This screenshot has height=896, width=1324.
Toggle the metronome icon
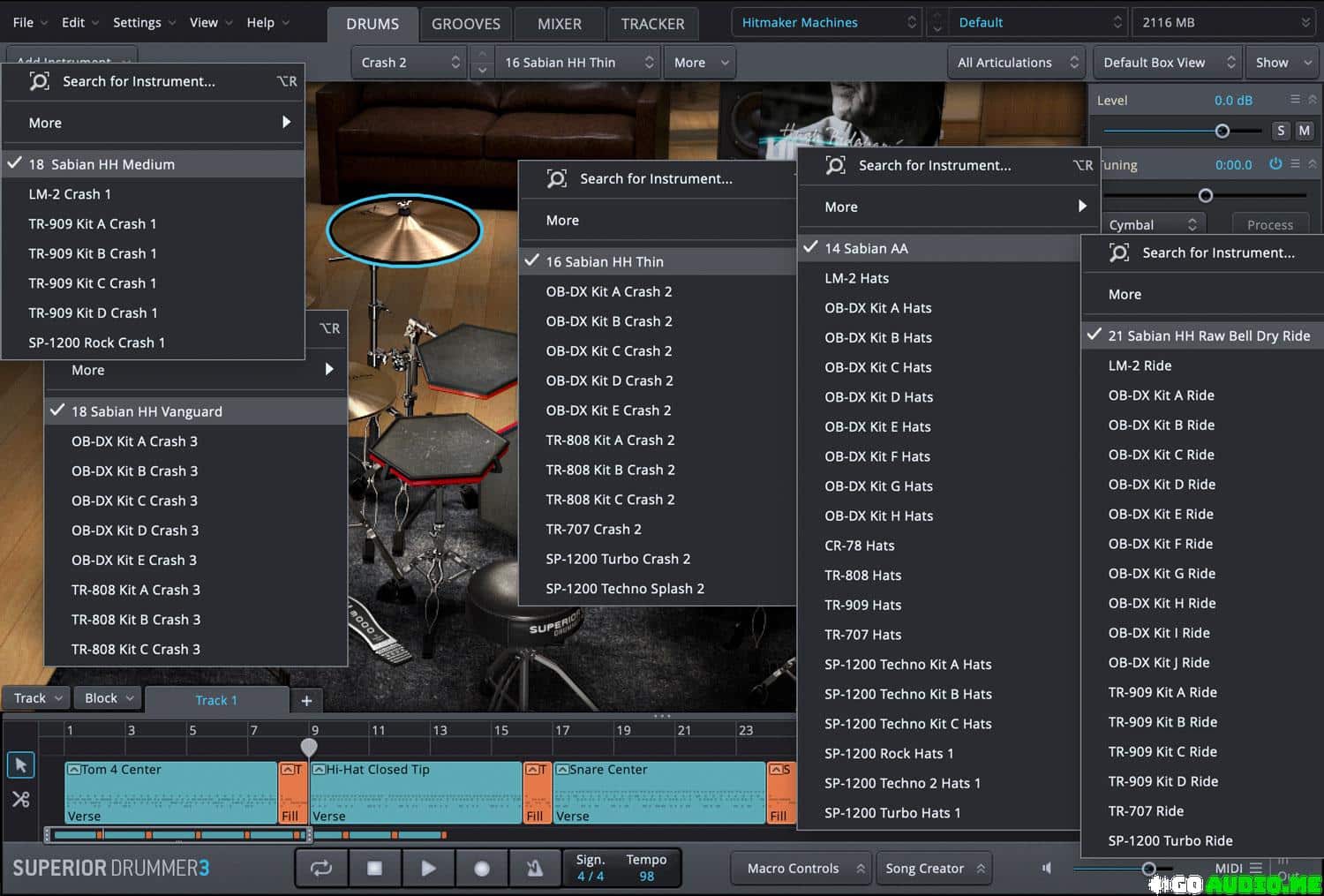[535, 869]
